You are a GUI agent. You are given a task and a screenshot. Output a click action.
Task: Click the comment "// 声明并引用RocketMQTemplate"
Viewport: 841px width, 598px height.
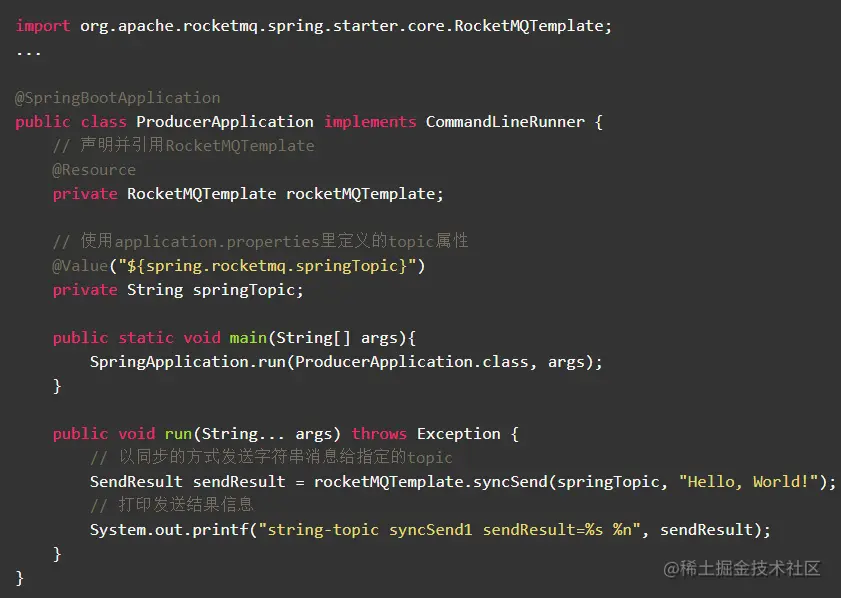click(x=183, y=145)
